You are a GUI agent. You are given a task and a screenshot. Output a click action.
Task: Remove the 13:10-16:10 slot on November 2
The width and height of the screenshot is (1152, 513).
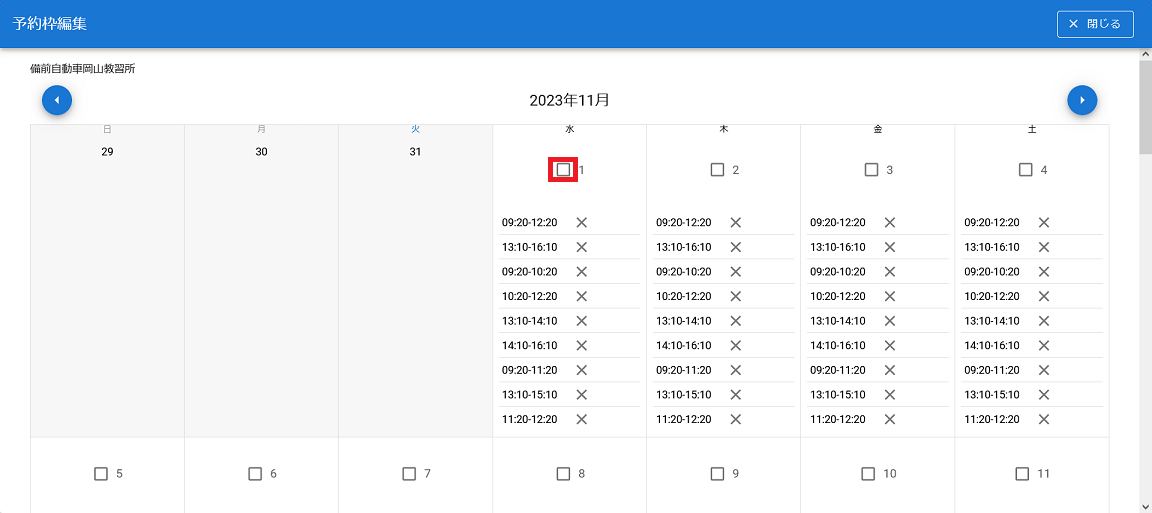[x=735, y=247]
